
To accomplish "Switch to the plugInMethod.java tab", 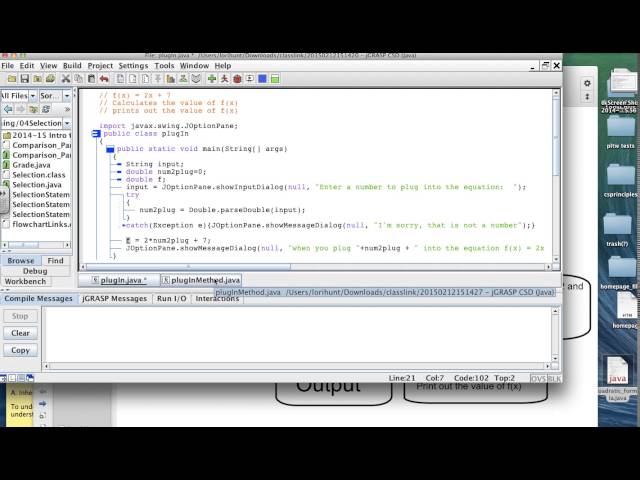I will click(201, 280).
